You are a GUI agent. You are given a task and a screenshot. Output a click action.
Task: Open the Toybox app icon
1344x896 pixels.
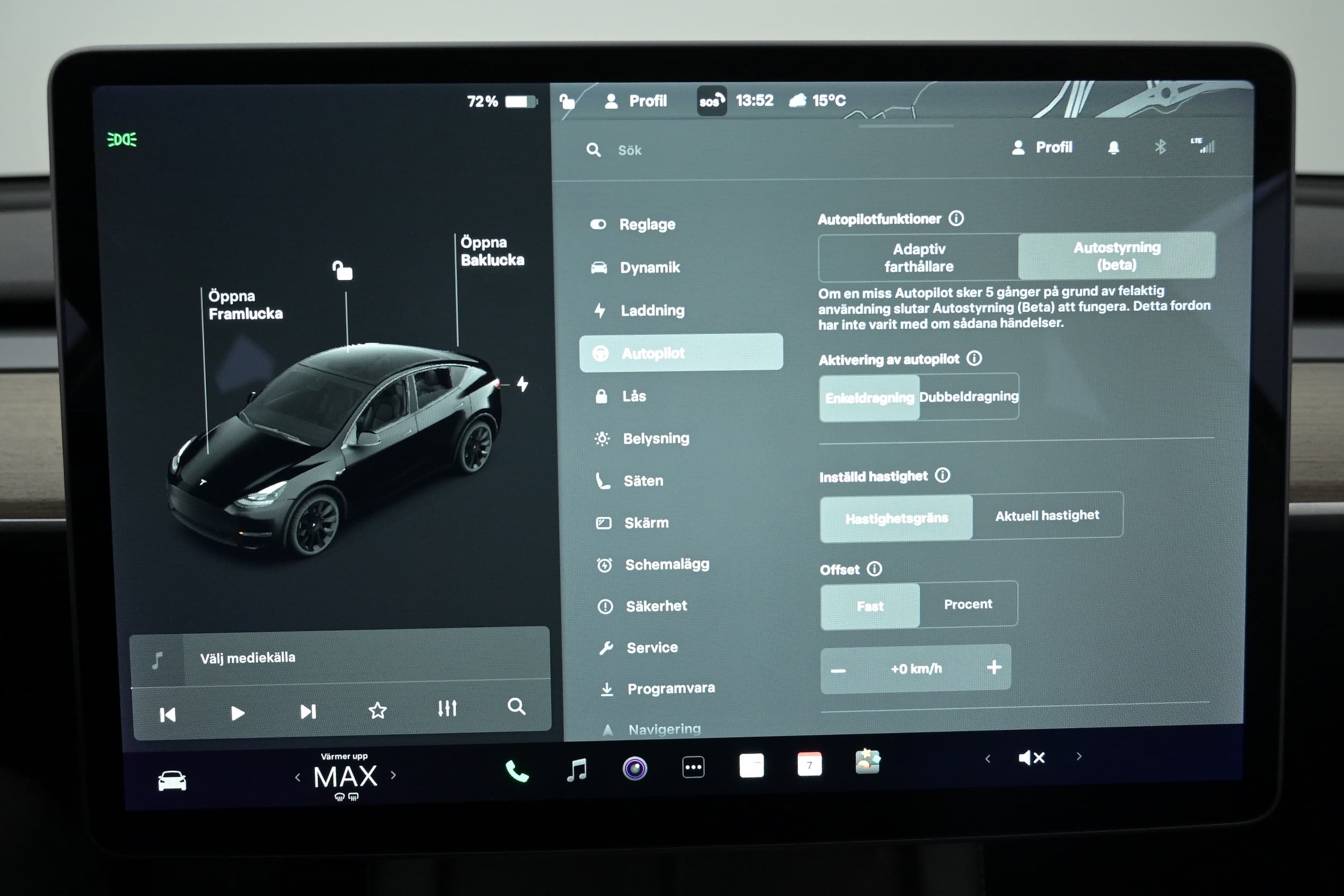(868, 762)
